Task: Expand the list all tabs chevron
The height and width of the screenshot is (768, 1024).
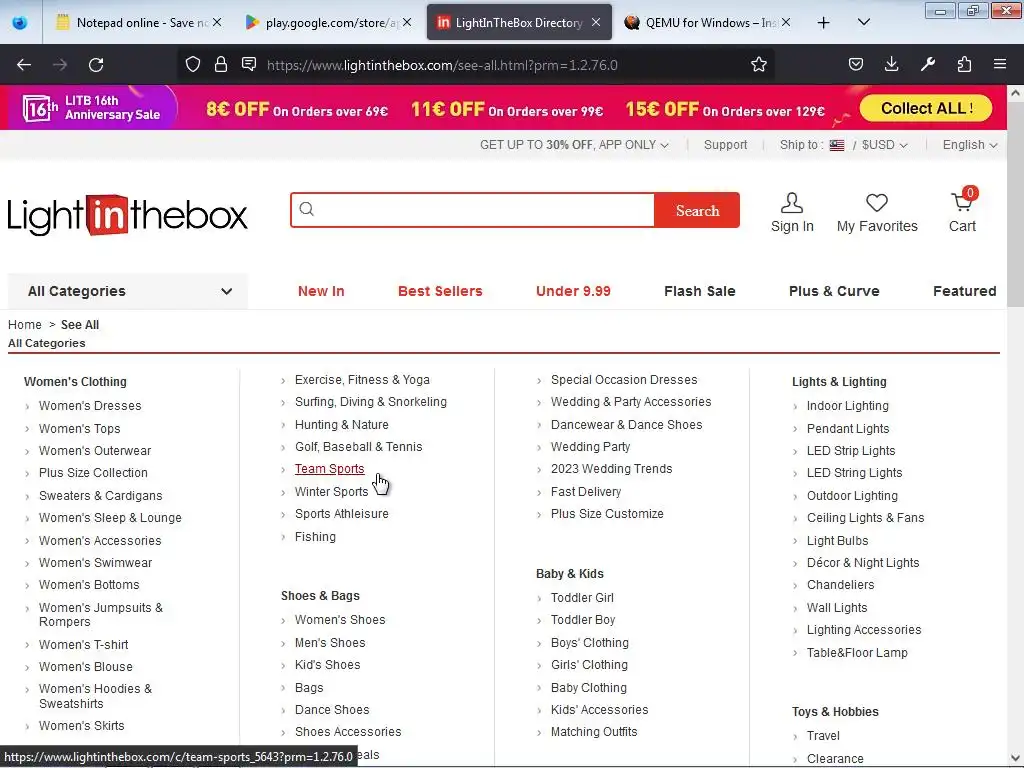Action: point(863,23)
